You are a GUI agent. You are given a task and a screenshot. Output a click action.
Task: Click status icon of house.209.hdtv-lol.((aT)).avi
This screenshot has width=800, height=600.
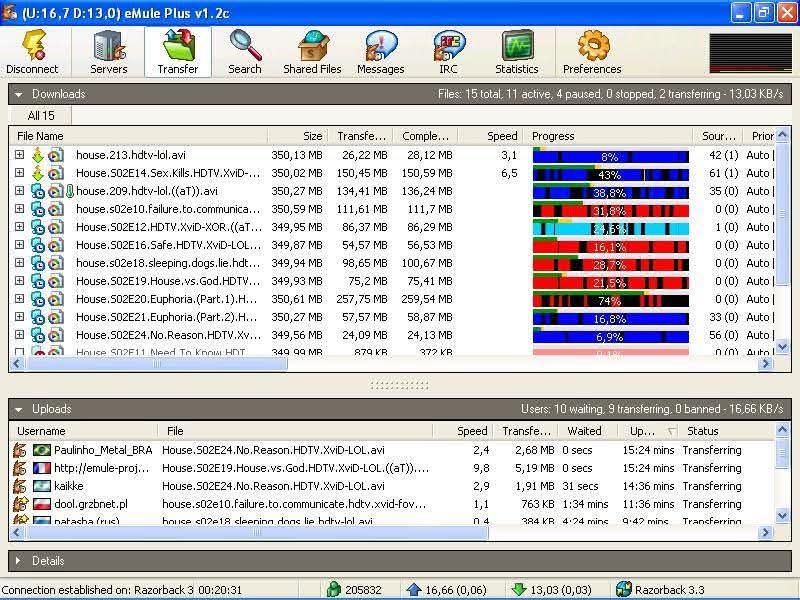click(38, 191)
